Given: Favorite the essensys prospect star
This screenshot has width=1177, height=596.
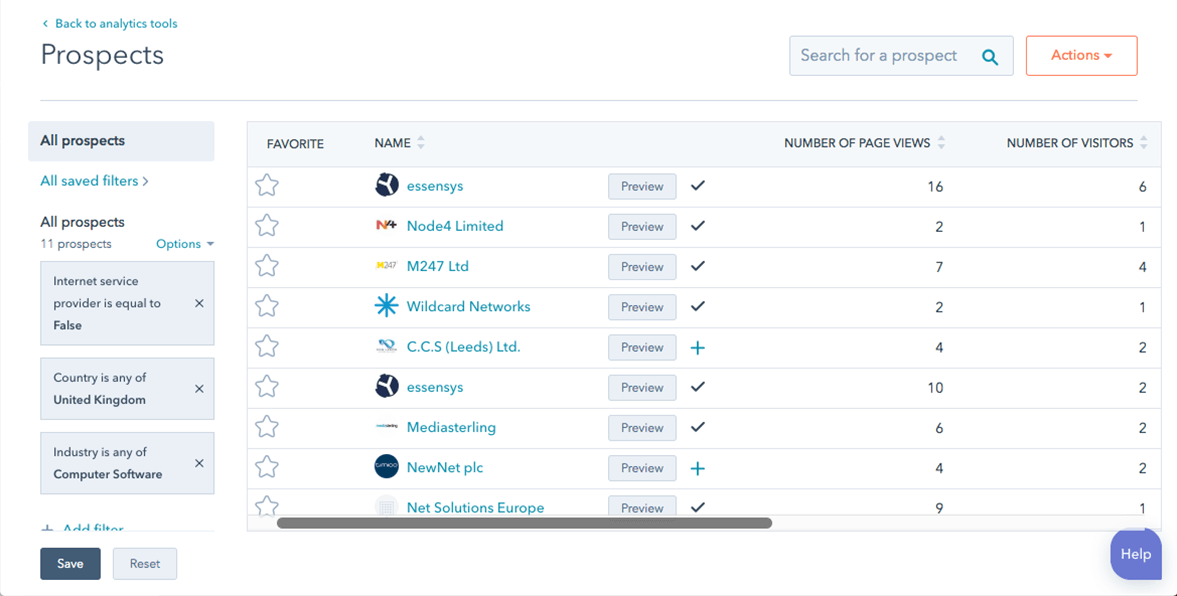Looking at the screenshot, I should point(267,185).
